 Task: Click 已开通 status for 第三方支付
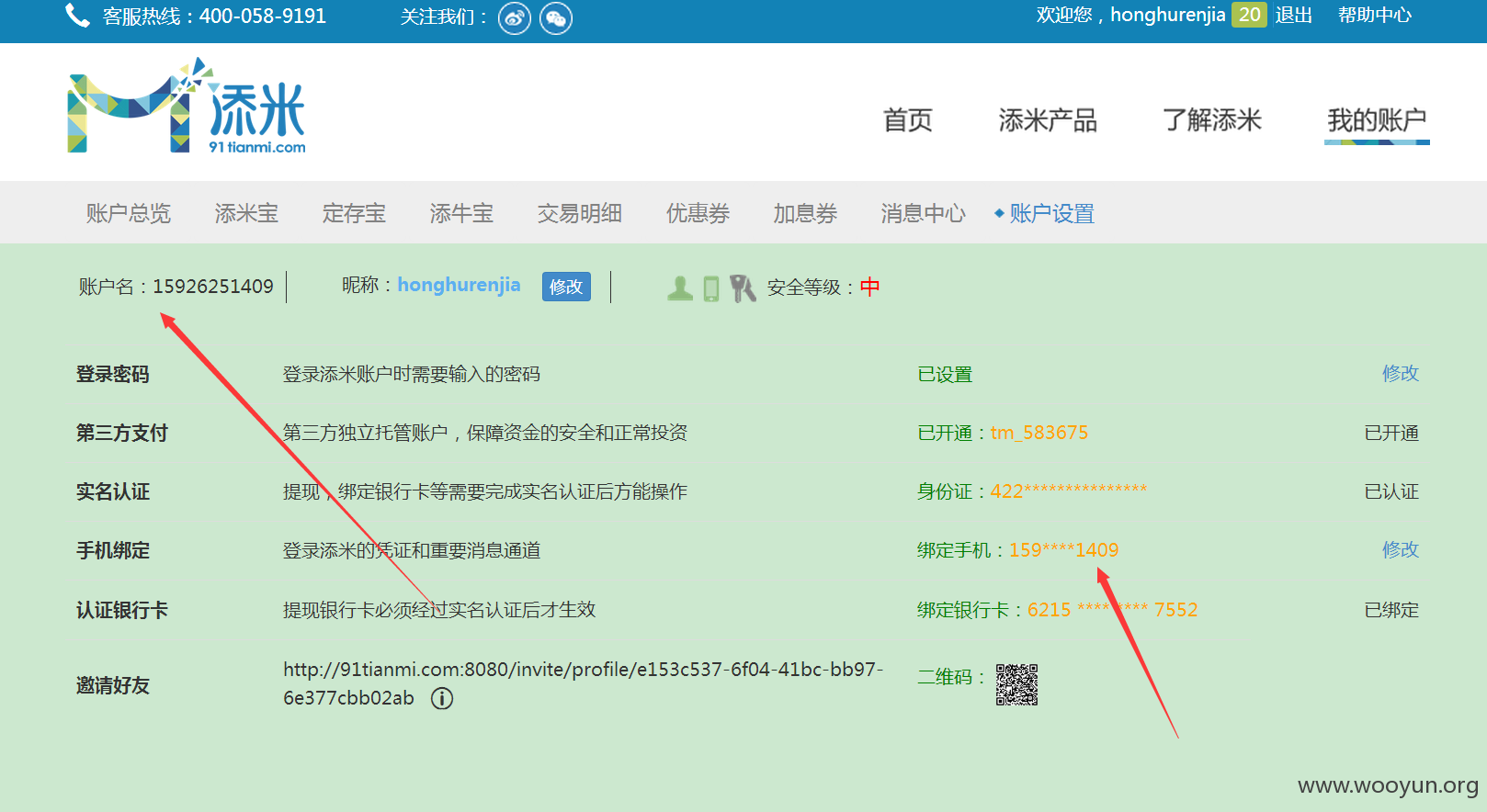(x=1391, y=433)
